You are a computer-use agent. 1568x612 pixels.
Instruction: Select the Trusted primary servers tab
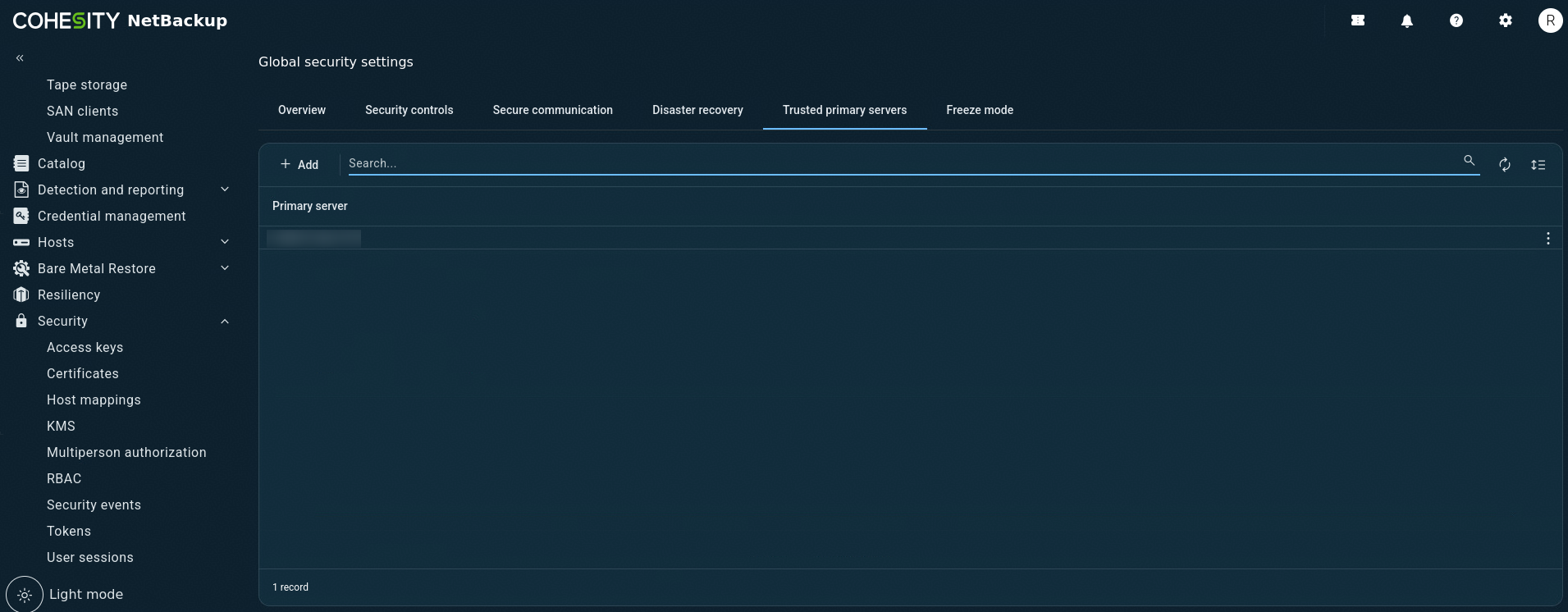(845, 110)
